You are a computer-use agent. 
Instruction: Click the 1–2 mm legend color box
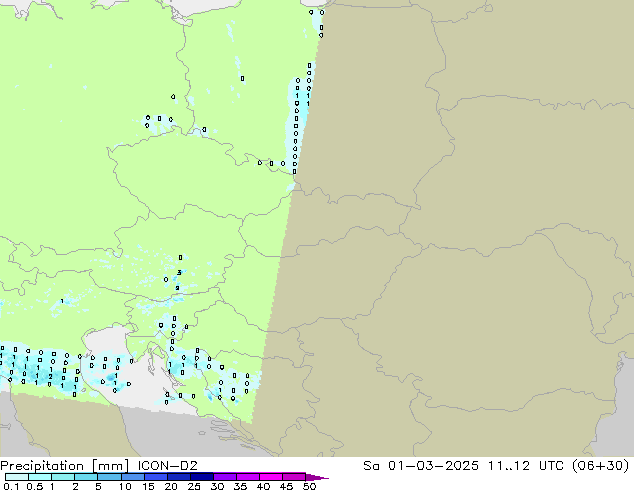point(63,477)
